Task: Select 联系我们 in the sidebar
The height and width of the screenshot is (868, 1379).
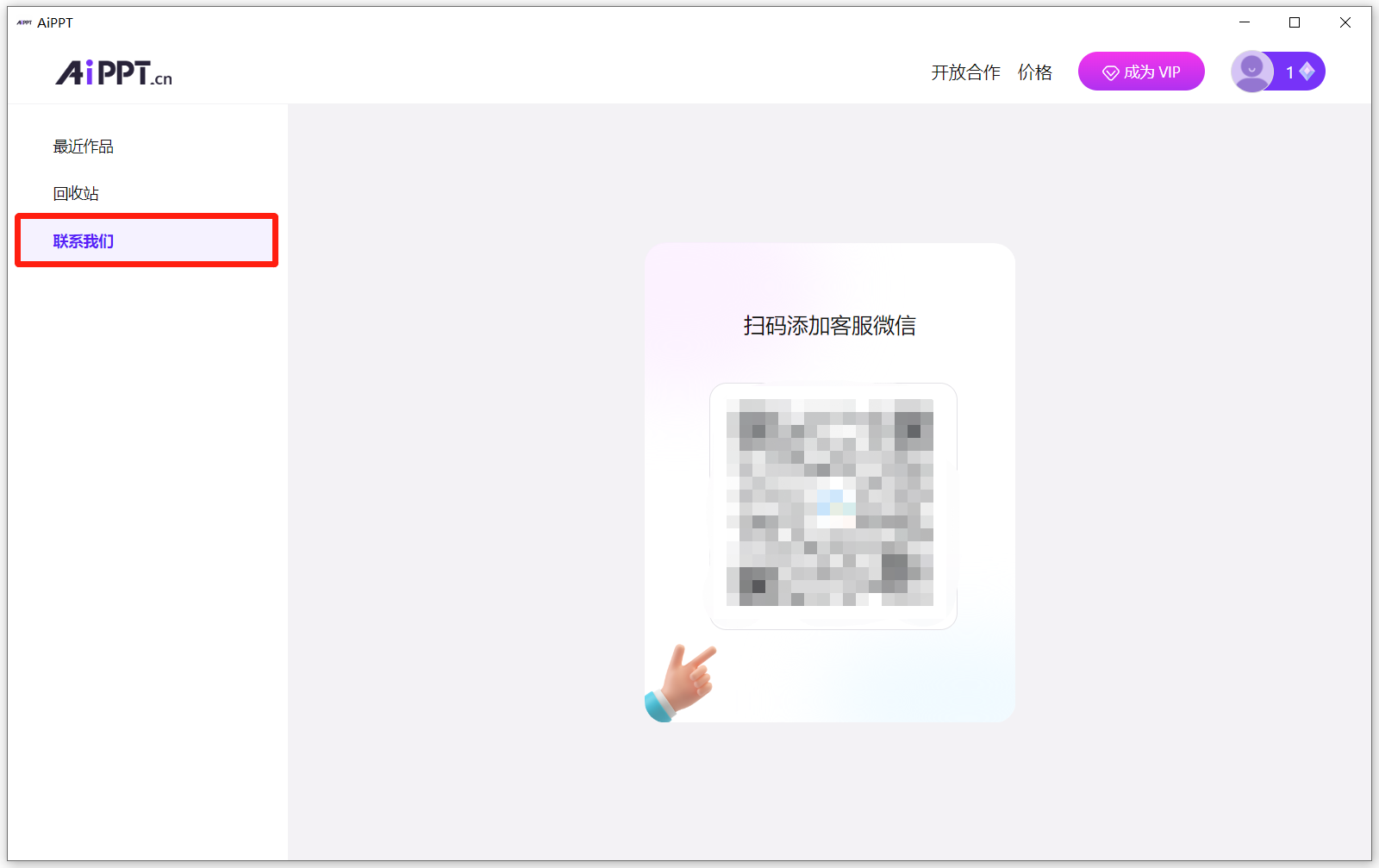Action: [x=147, y=240]
